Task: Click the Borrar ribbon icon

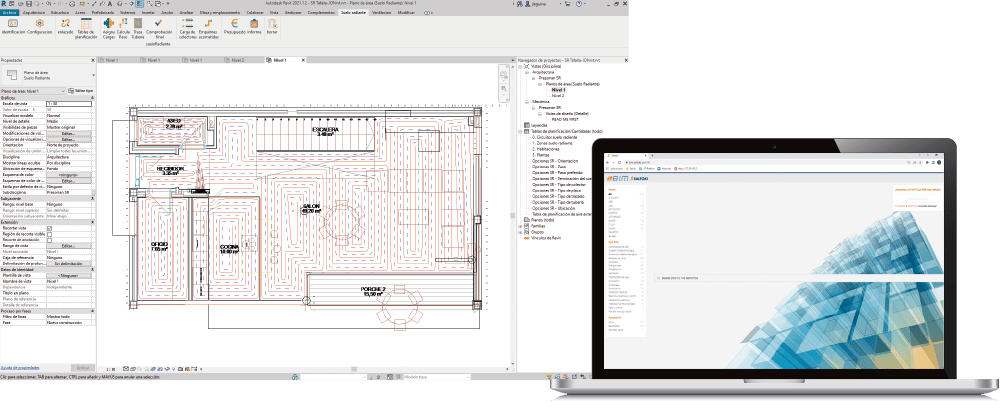Action: point(271,25)
